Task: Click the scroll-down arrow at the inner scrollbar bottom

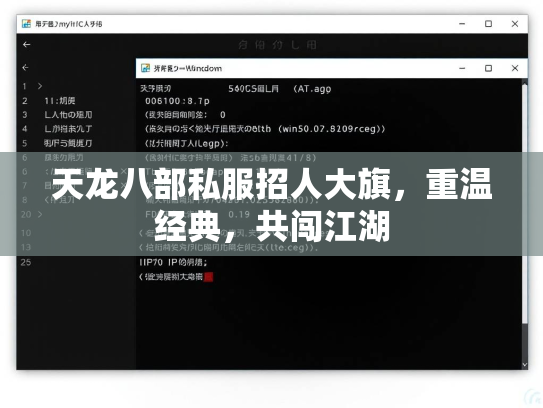Action: [525, 365]
